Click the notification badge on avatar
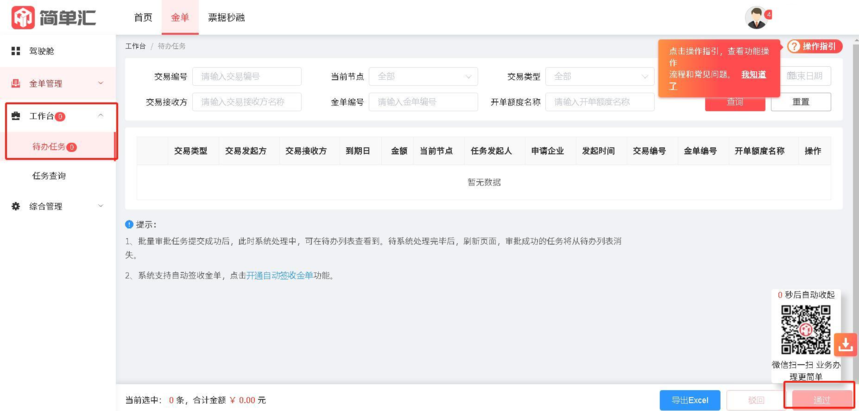This screenshot has width=859, height=411. [x=769, y=14]
